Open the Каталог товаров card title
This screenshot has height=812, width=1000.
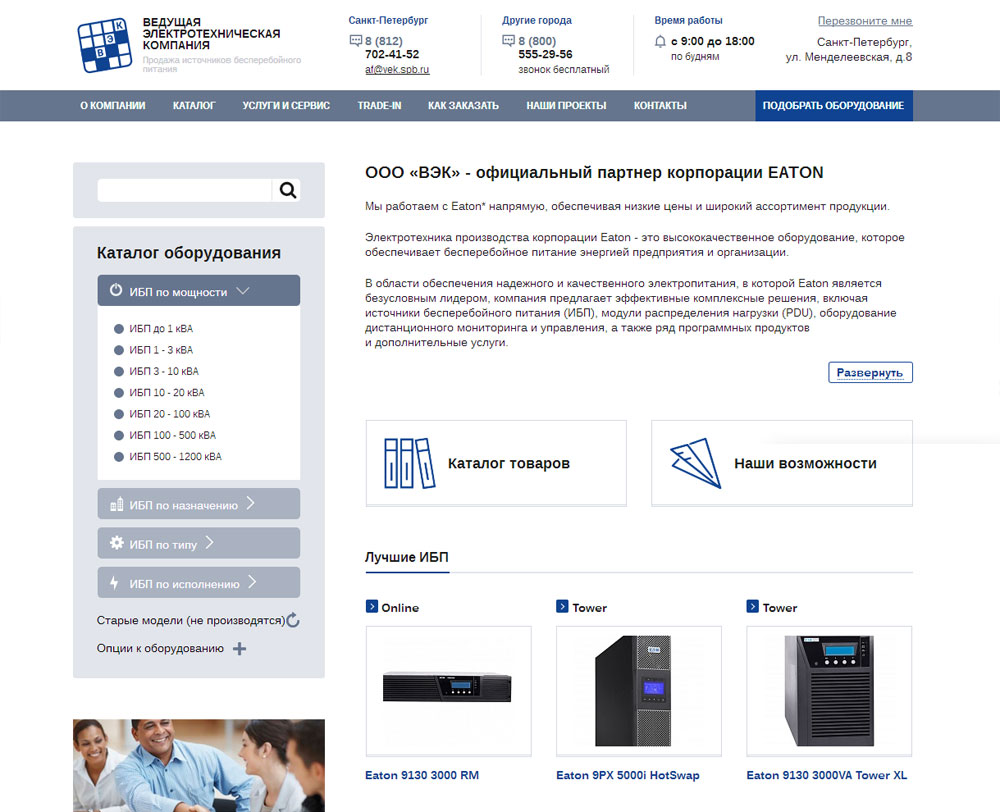click(509, 464)
